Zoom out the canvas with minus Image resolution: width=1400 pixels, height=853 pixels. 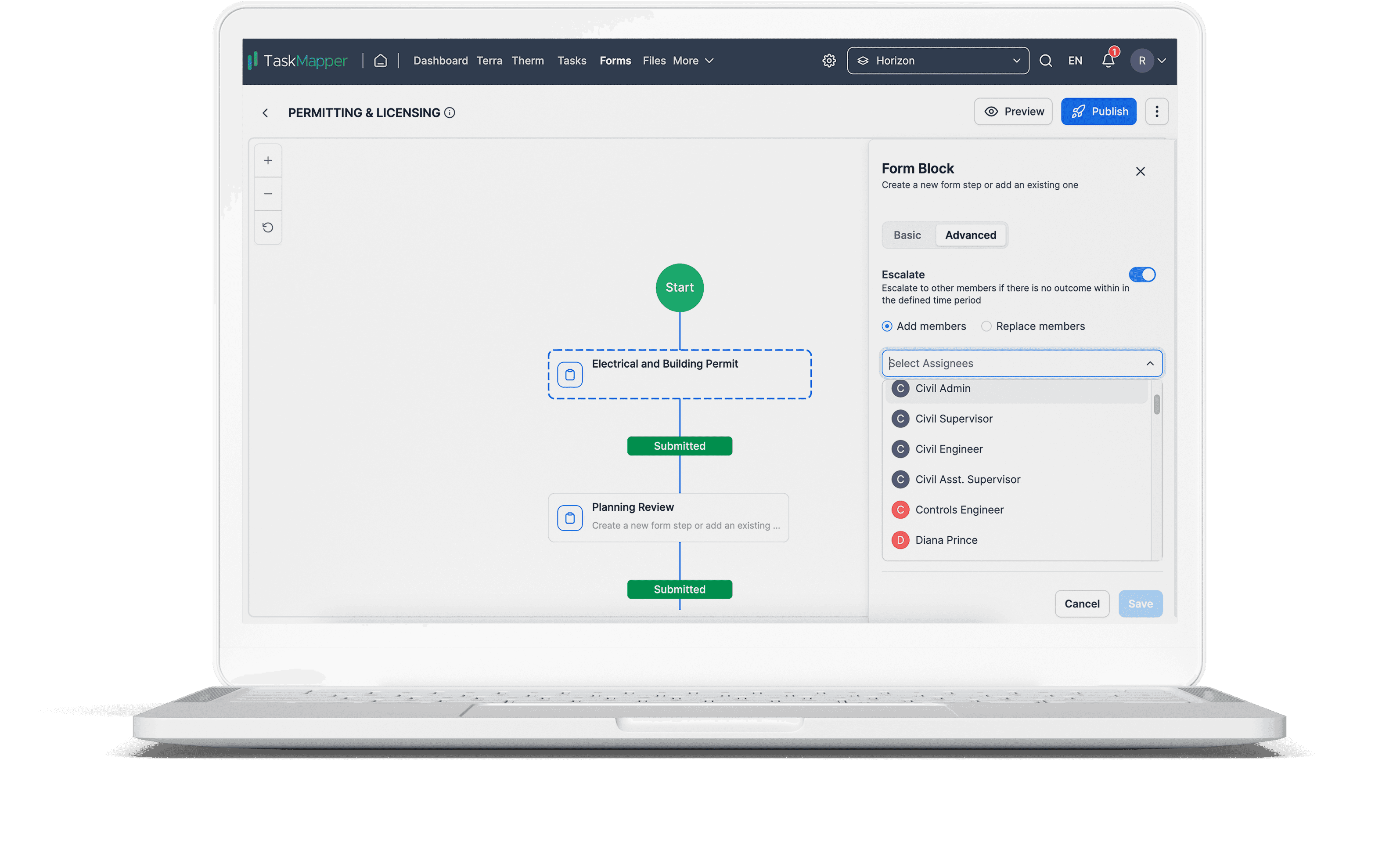click(x=268, y=194)
